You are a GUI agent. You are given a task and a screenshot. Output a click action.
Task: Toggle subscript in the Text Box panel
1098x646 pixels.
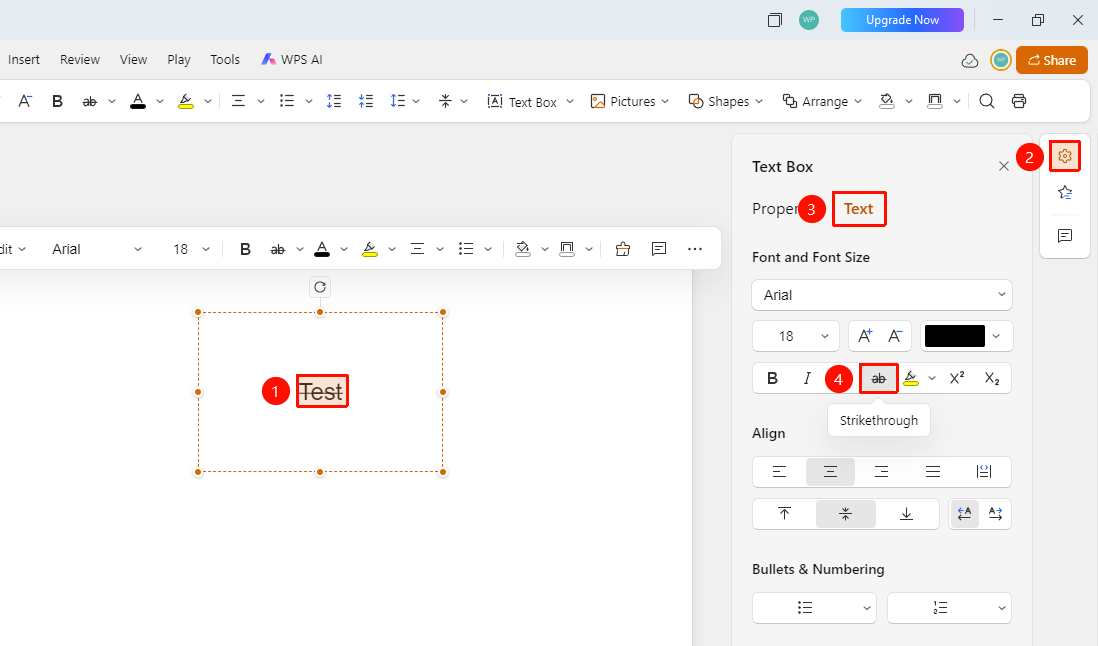coord(992,379)
